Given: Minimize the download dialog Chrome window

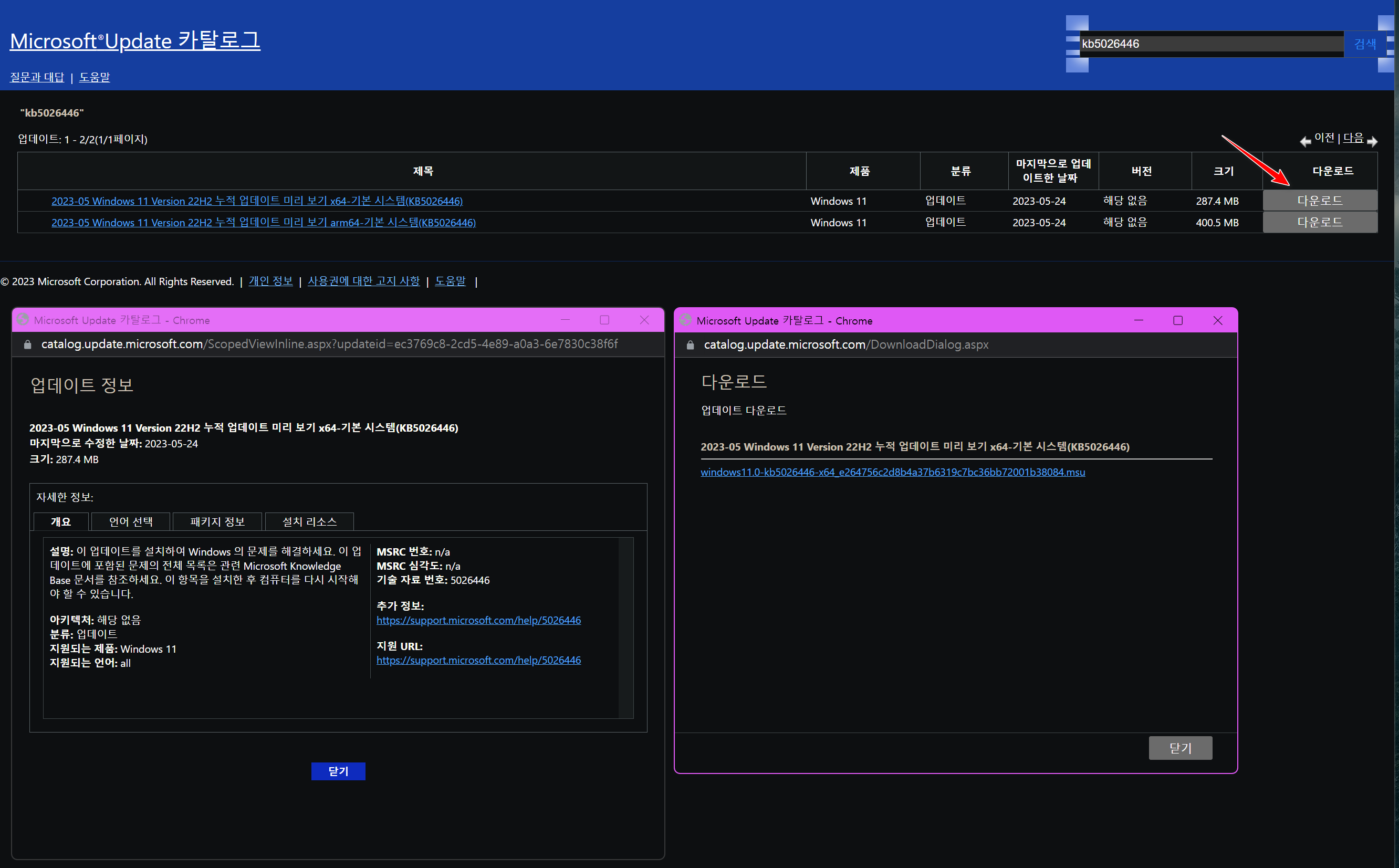Looking at the screenshot, I should (x=1139, y=320).
